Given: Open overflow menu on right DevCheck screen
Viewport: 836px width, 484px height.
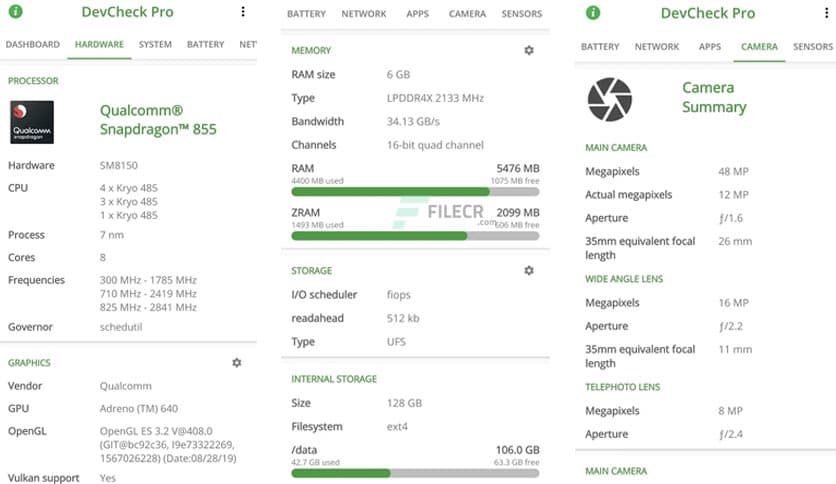Looking at the screenshot, I should tap(827, 13).
